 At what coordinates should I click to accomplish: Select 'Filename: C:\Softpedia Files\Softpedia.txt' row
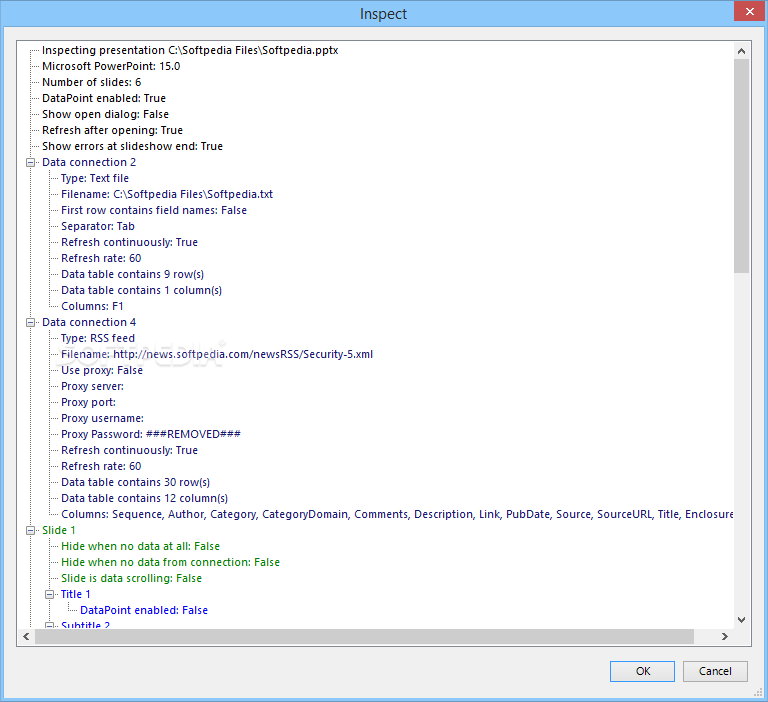tap(167, 194)
